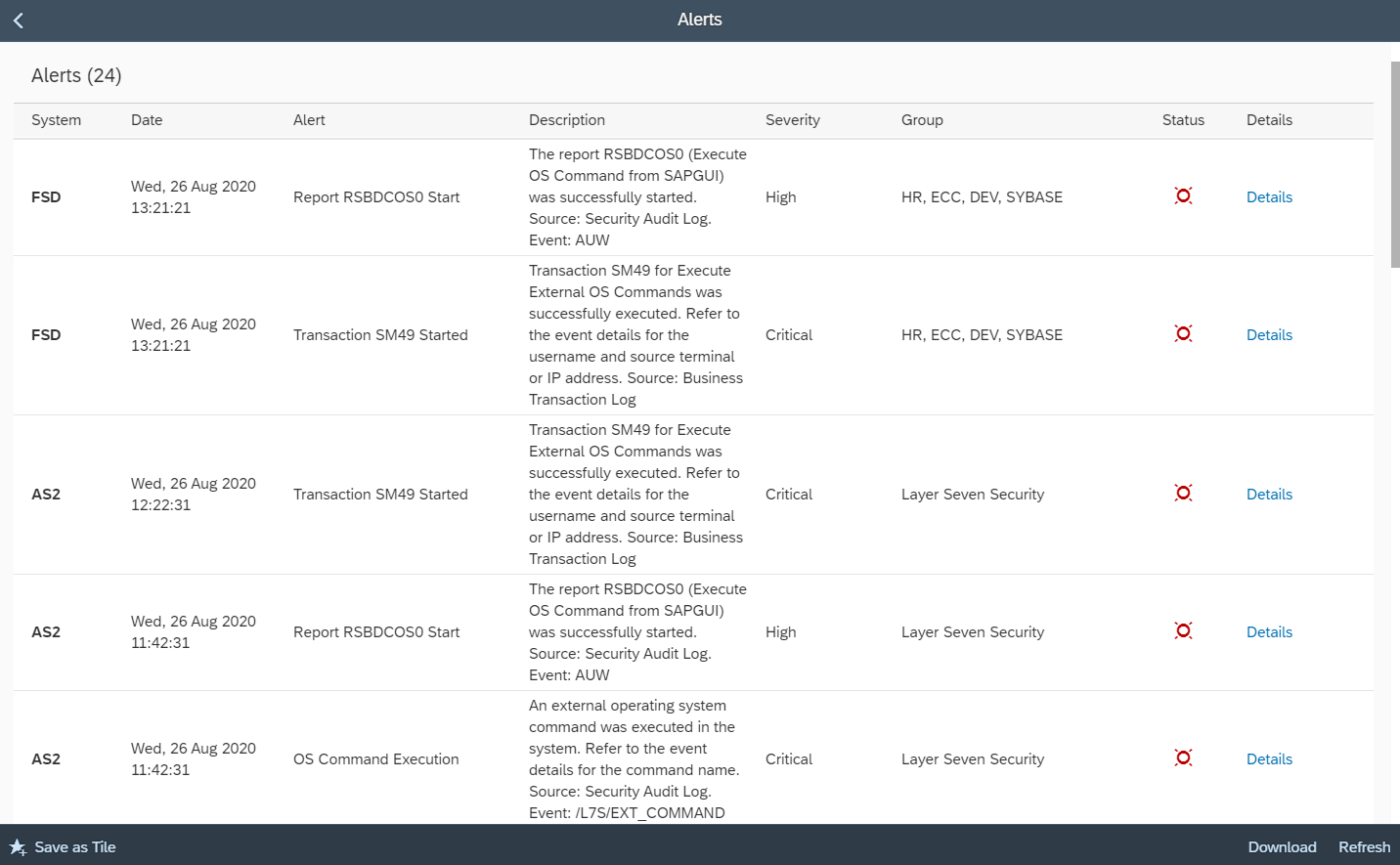Click the Alerts (24) list title
1400x865 pixels.
coord(76,75)
